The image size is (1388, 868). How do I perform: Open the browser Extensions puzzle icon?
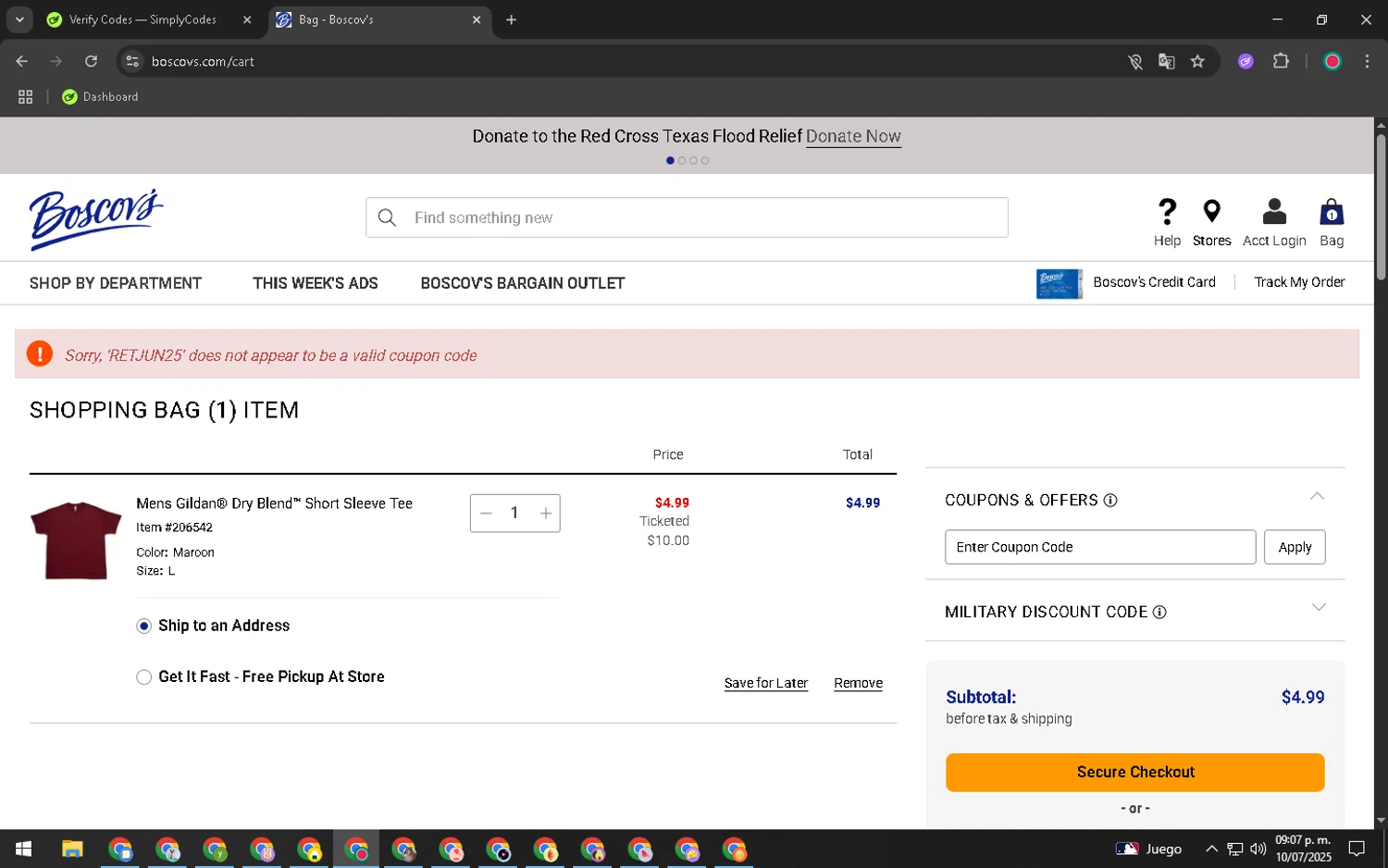click(x=1281, y=61)
